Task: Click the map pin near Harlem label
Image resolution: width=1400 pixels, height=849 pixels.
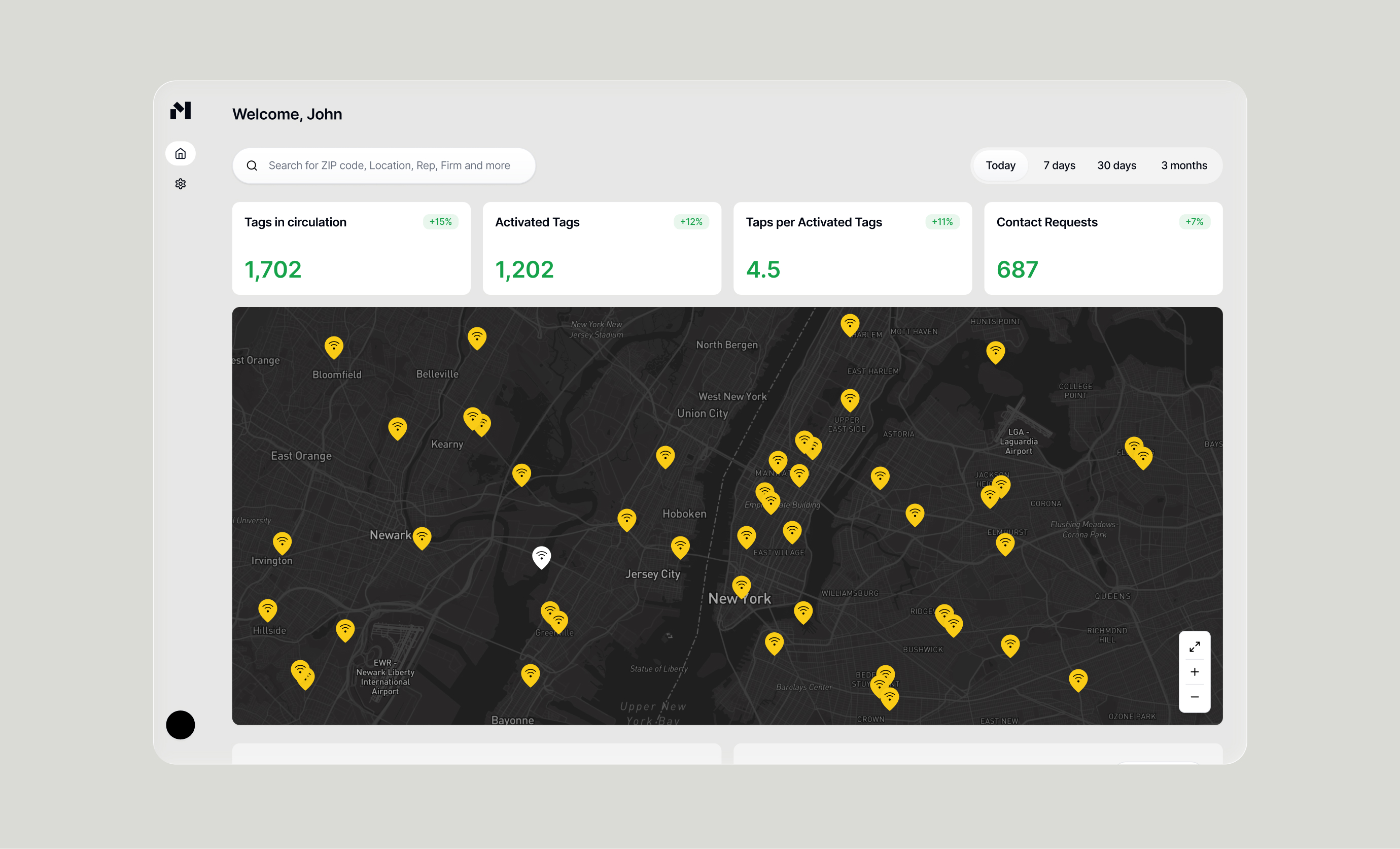Action: (x=850, y=325)
